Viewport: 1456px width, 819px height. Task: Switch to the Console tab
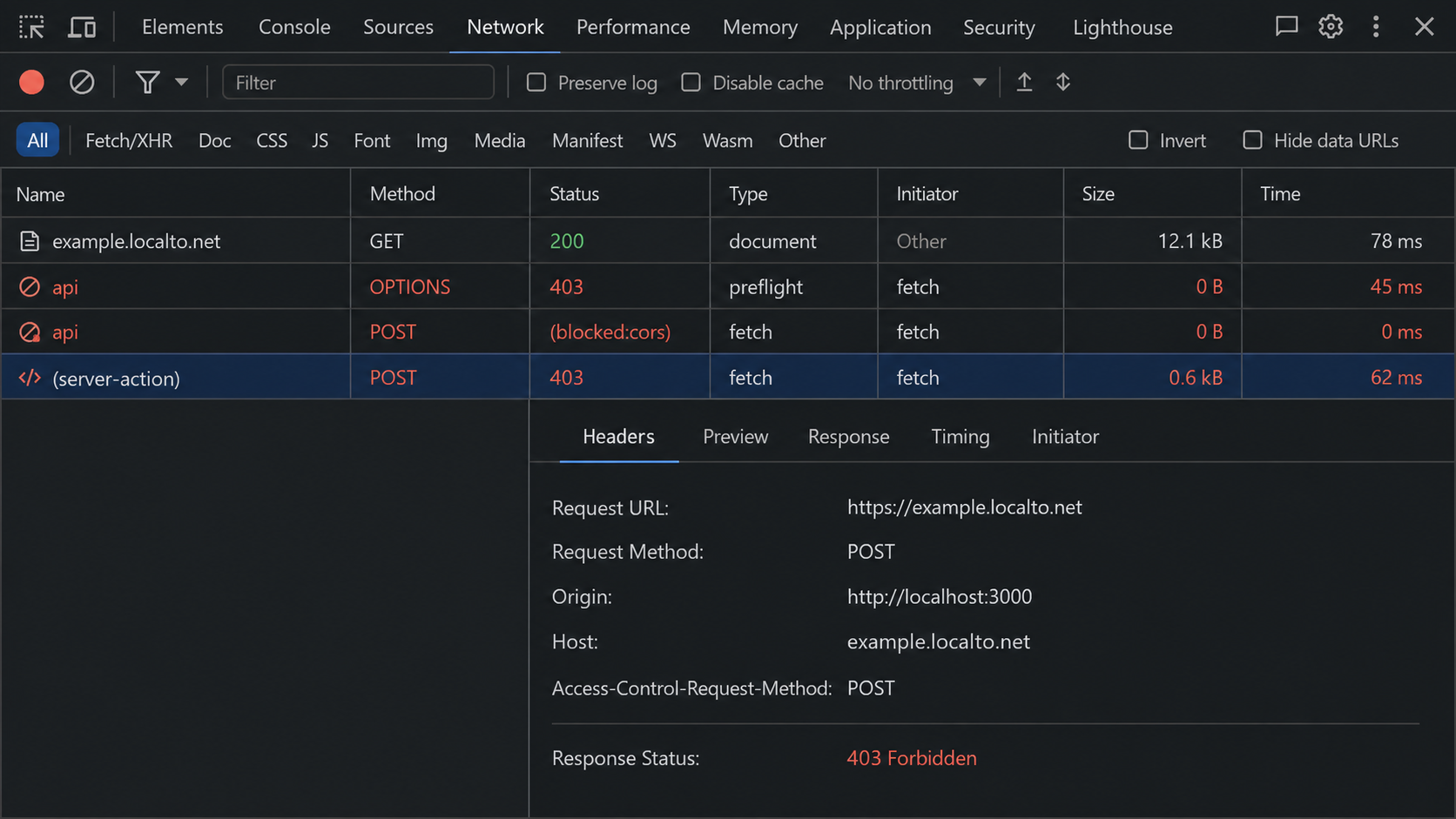[294, 27]
